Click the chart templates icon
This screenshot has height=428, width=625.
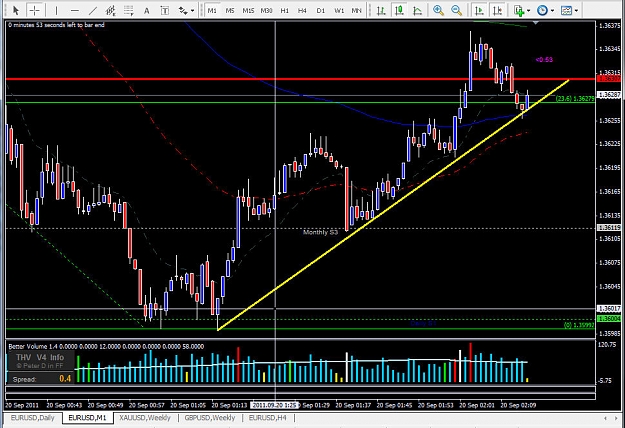click(566, 10)
